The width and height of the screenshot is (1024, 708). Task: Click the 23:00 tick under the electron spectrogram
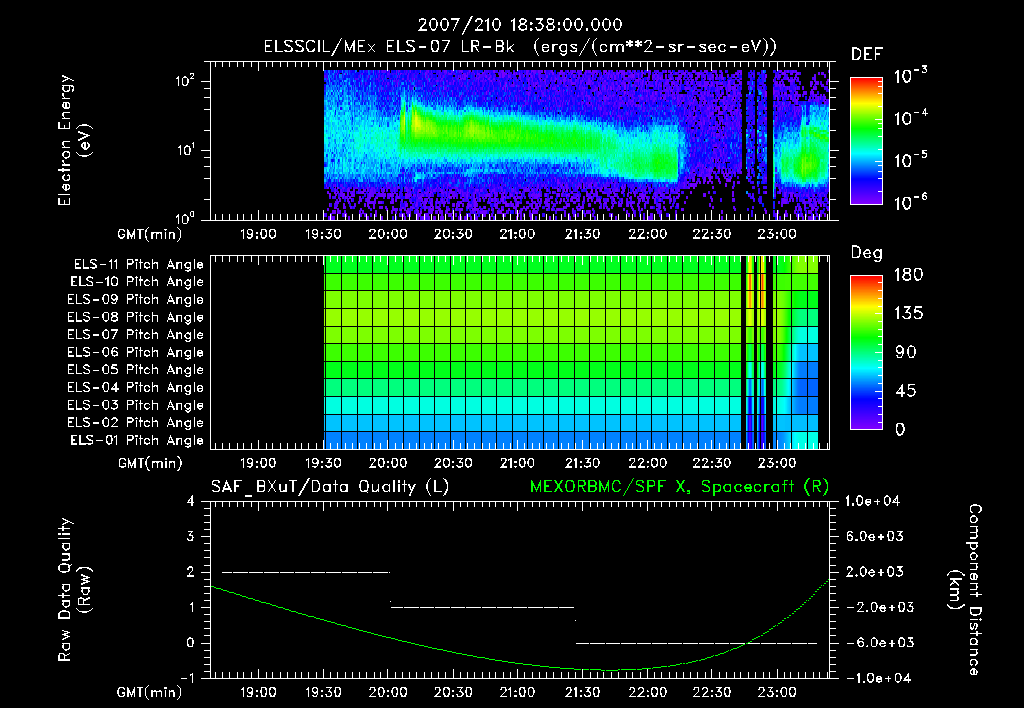[x=776, y=234]
